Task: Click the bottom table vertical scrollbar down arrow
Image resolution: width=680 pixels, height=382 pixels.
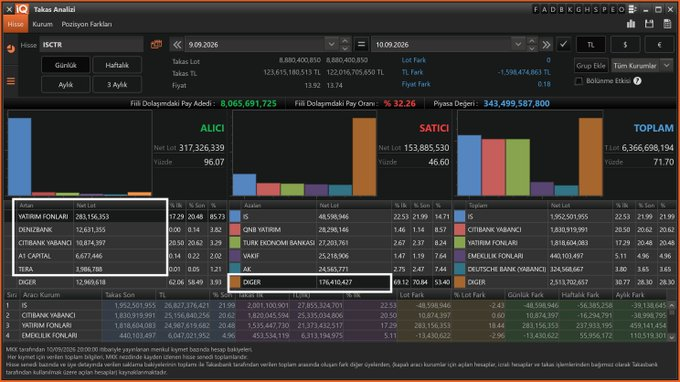Action: point(671,337)
